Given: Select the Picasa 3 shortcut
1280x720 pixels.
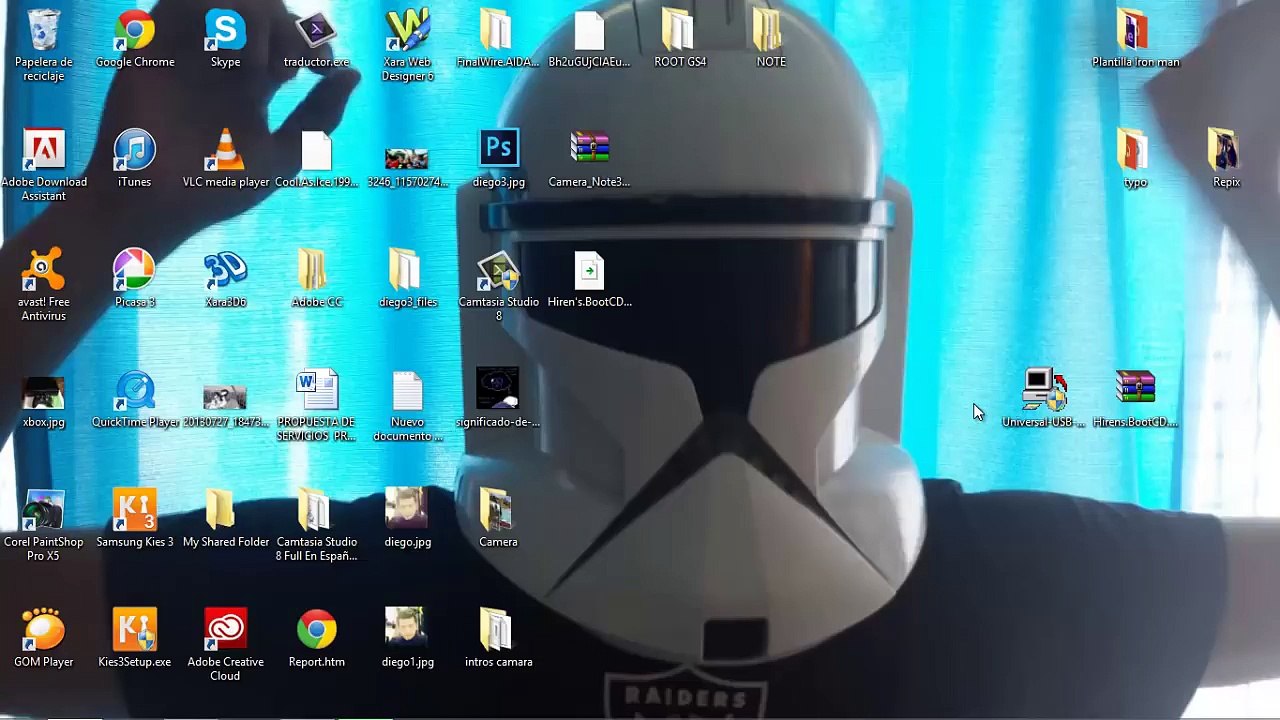Looking at the screenshot, I should pos(135,270).
